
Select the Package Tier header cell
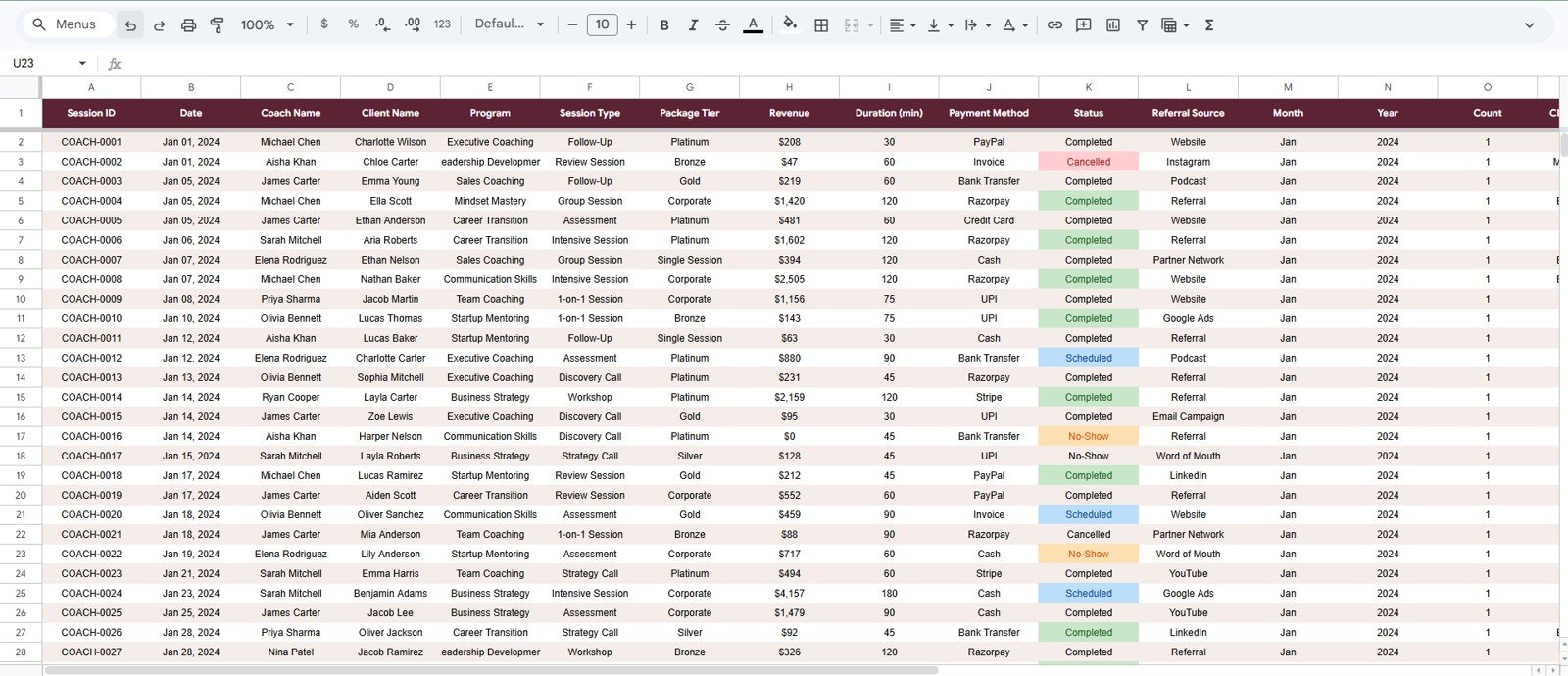pyautogui.click(x=690, y=113)
